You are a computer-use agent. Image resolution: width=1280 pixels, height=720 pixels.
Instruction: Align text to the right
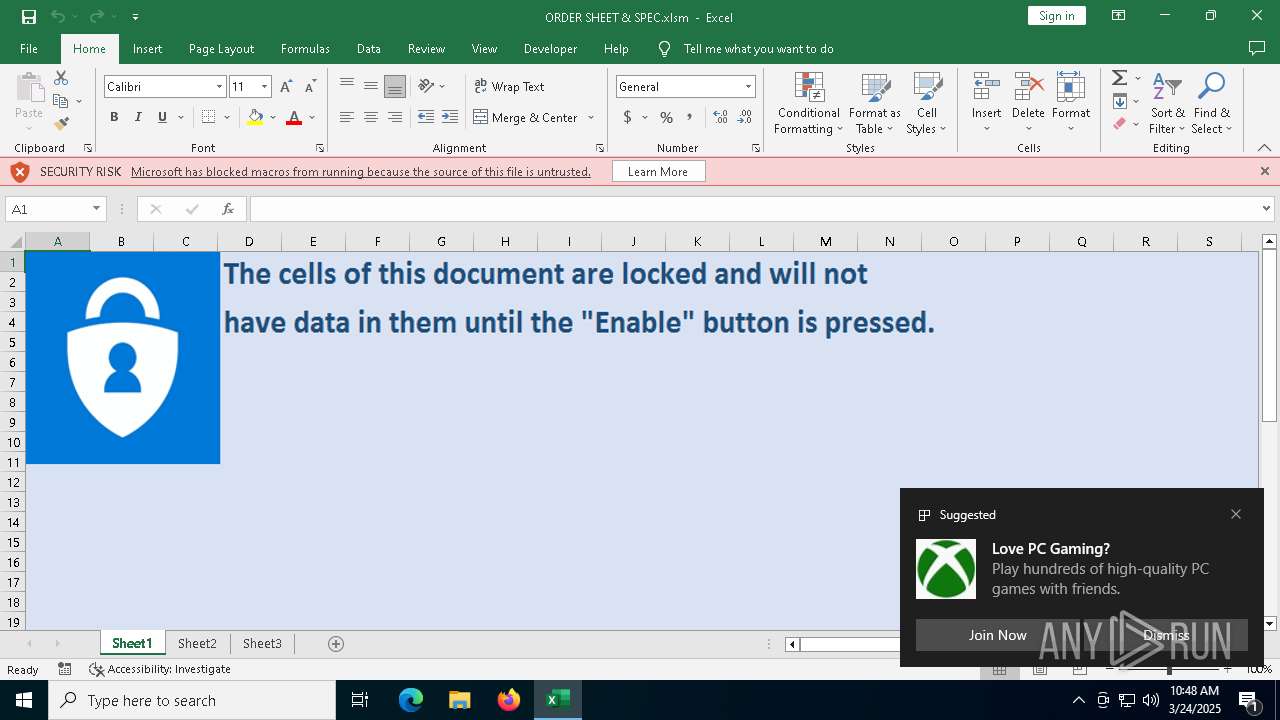click(x=395, y=117)
